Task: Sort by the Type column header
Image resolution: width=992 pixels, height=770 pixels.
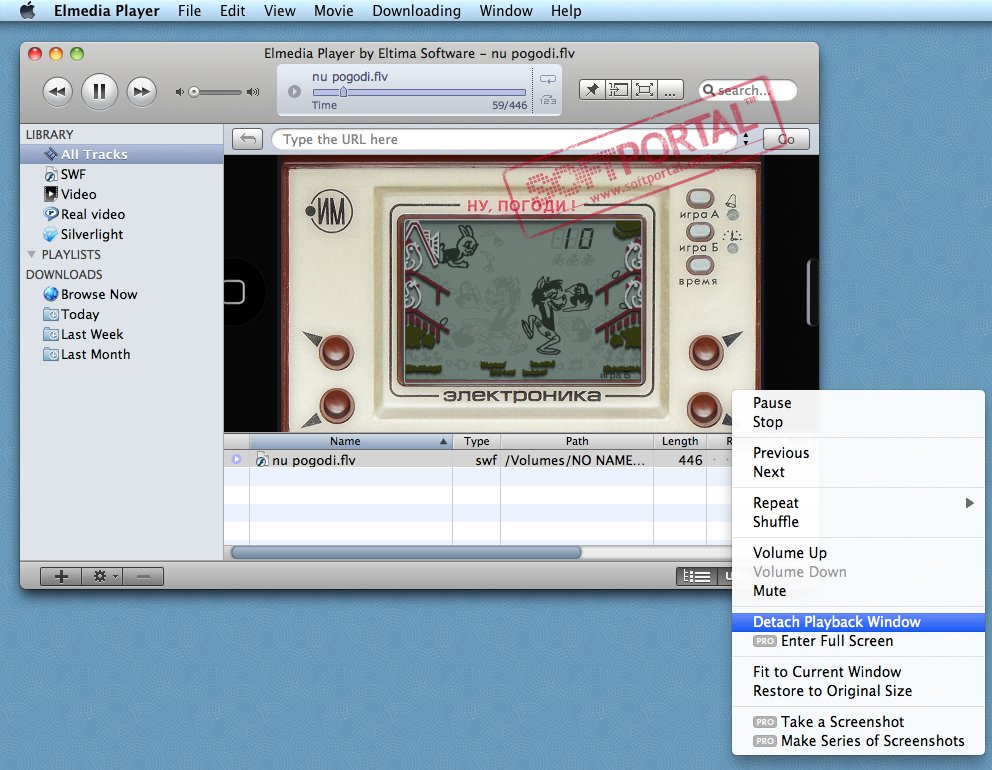Action: (476, 441)
